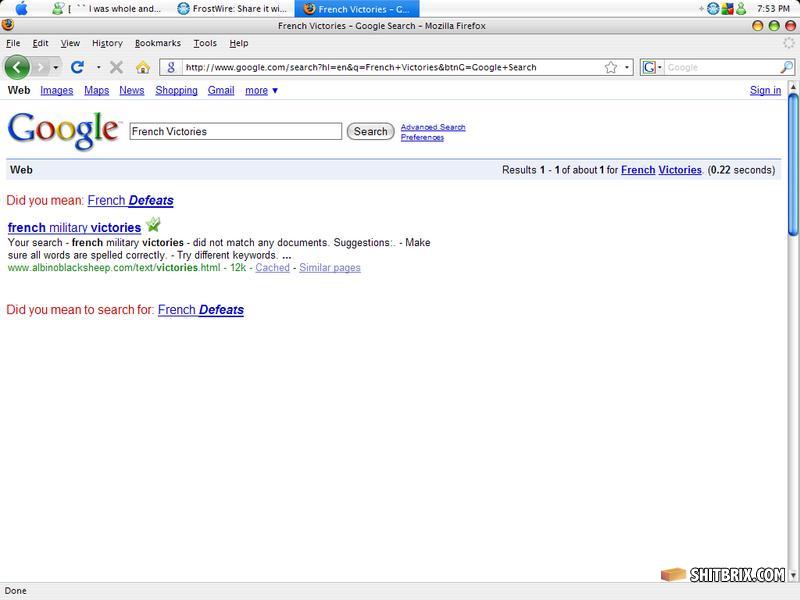The width and height of the screenshot is (800, 600).
Task: Open the search engine selector dropdown
Action: [652, 67]
